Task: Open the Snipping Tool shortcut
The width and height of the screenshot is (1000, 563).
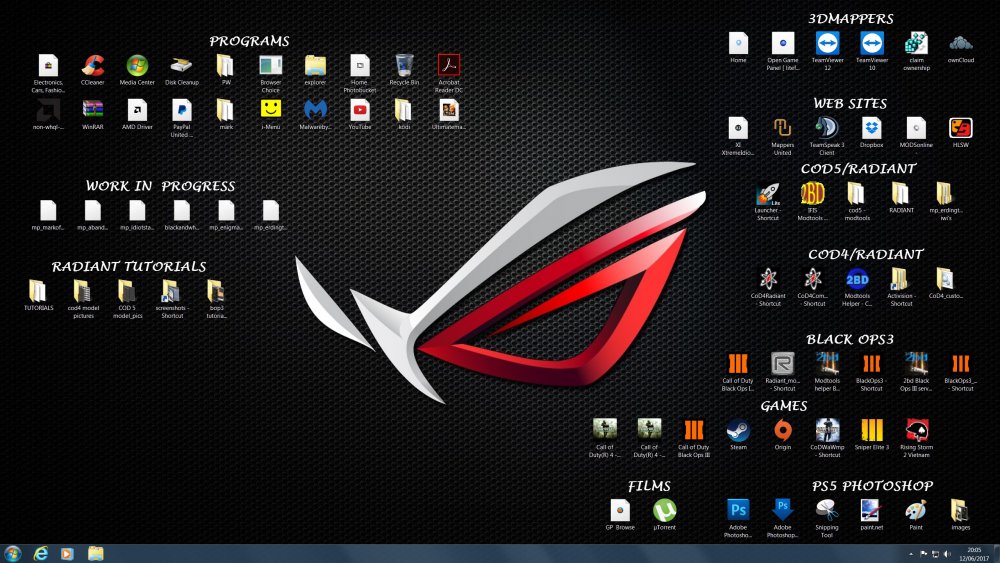Action: pyautogui.click(x=827, y=510)
